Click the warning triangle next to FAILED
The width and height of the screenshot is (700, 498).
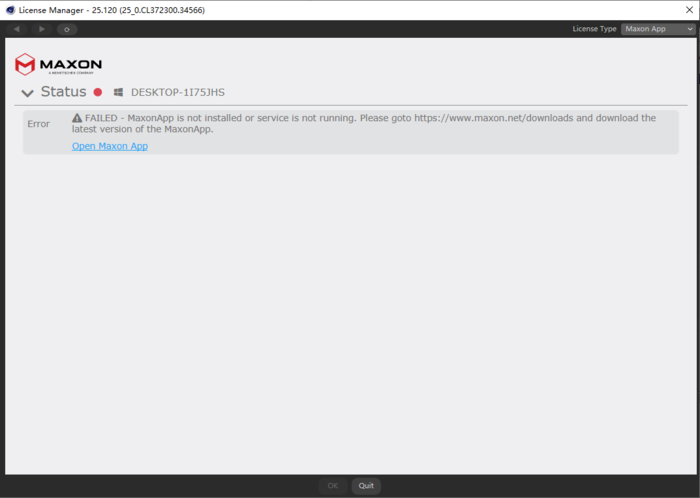[x=77, y=118]
